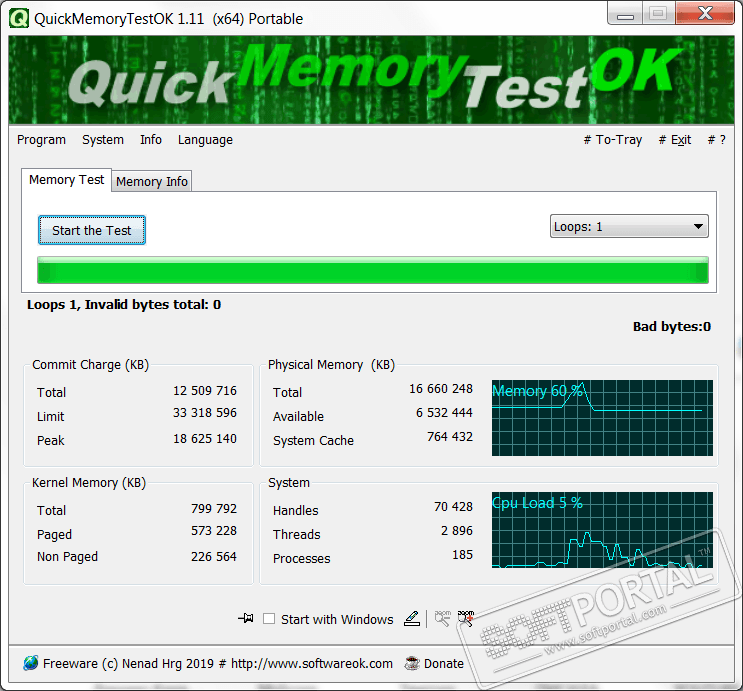Open the Language menu

click(205, 140)
